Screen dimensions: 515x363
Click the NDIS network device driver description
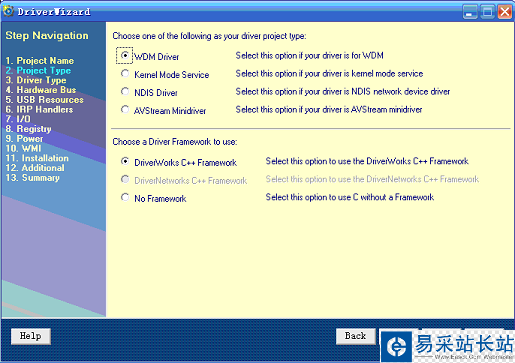(343, 91)
